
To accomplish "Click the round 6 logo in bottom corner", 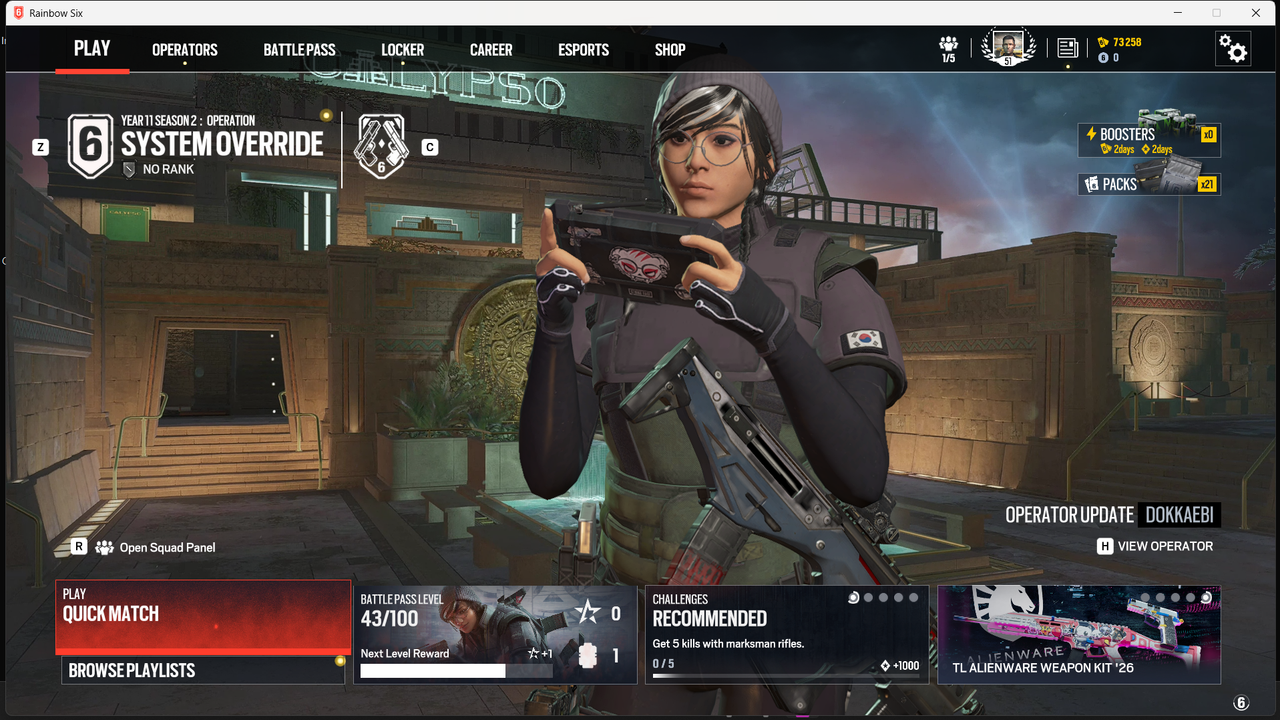I will [1241, 703].
